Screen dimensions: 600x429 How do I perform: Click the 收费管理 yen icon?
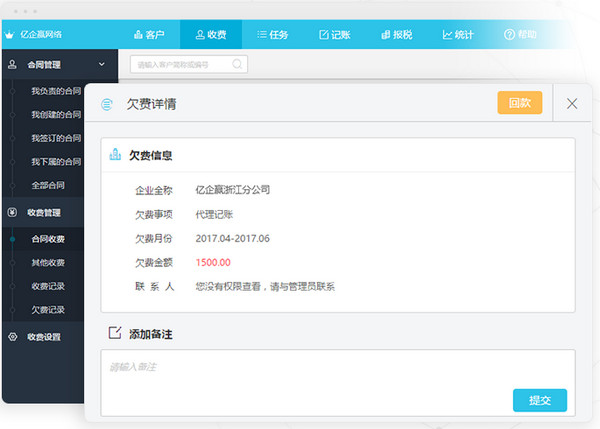tap(12, 213)
